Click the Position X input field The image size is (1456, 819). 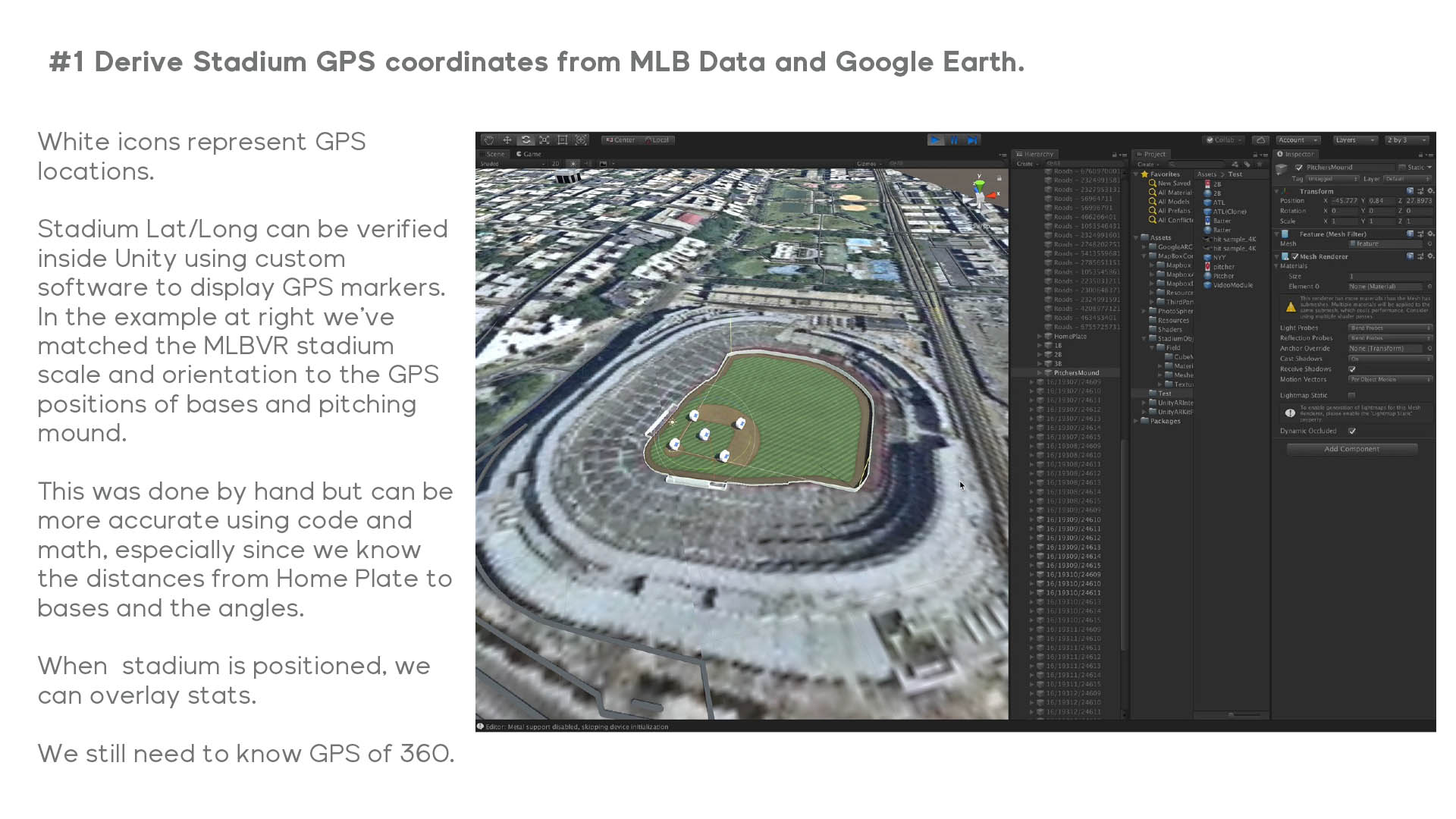1345,201
